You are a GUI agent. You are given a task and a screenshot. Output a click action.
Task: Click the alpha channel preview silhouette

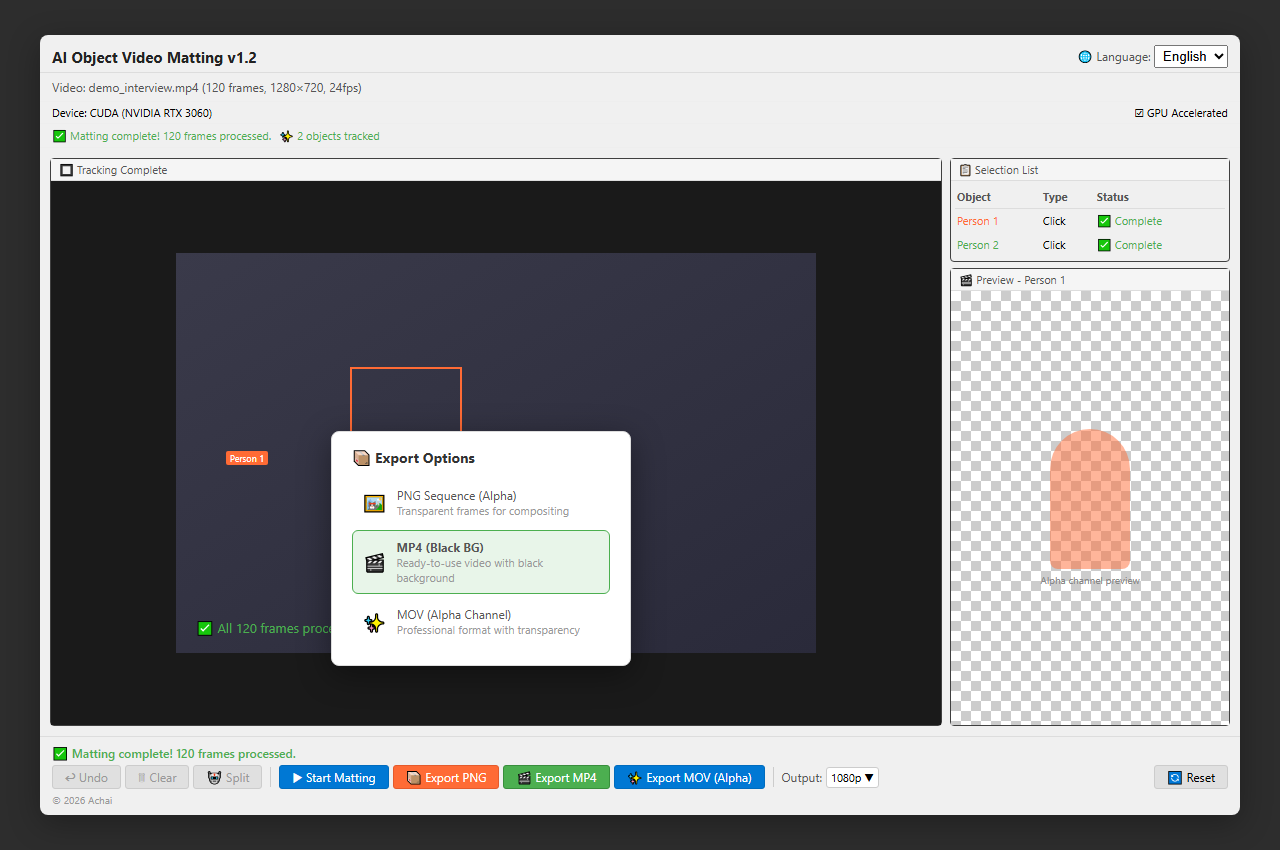1090,500
